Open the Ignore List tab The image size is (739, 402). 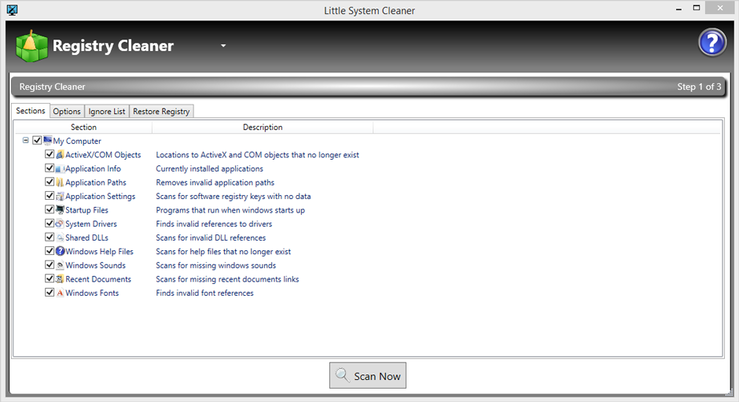(x=107, y=111)
